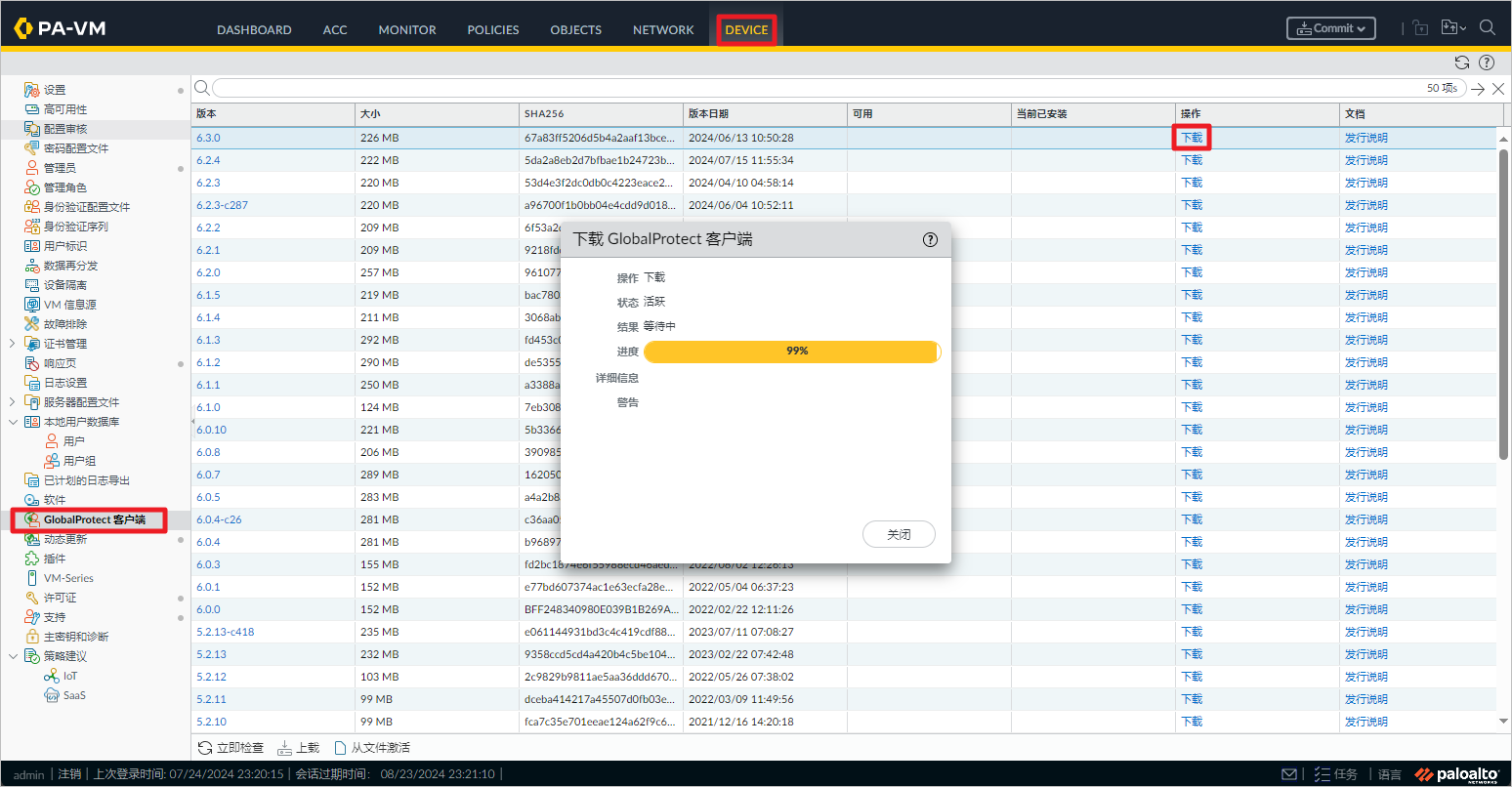Open the Commit dropdown
1512x787 pixels.
(1331, 28)
